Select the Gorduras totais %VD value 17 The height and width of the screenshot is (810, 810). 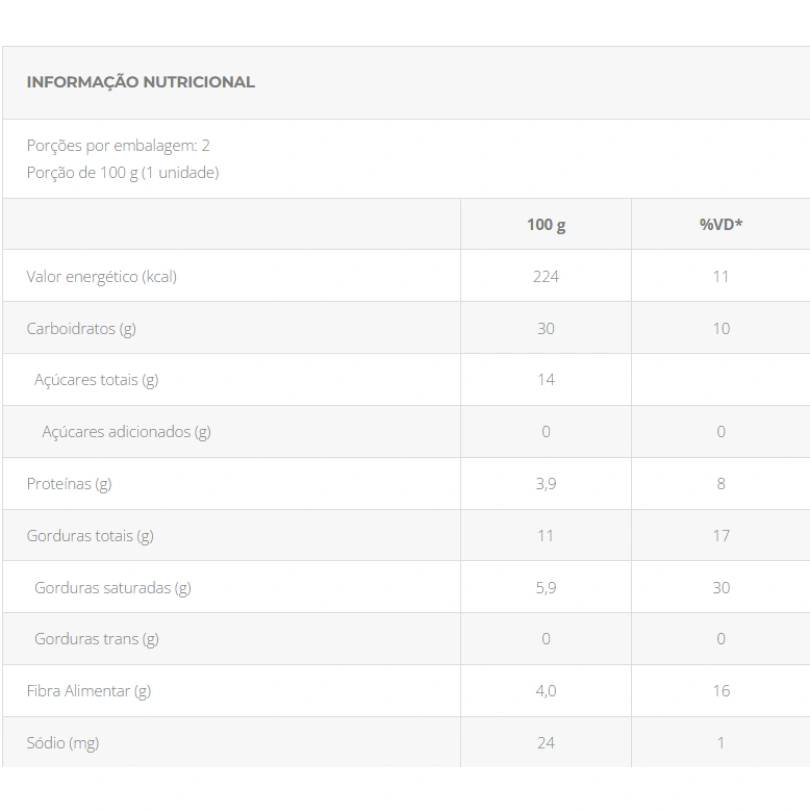(721, 536)
